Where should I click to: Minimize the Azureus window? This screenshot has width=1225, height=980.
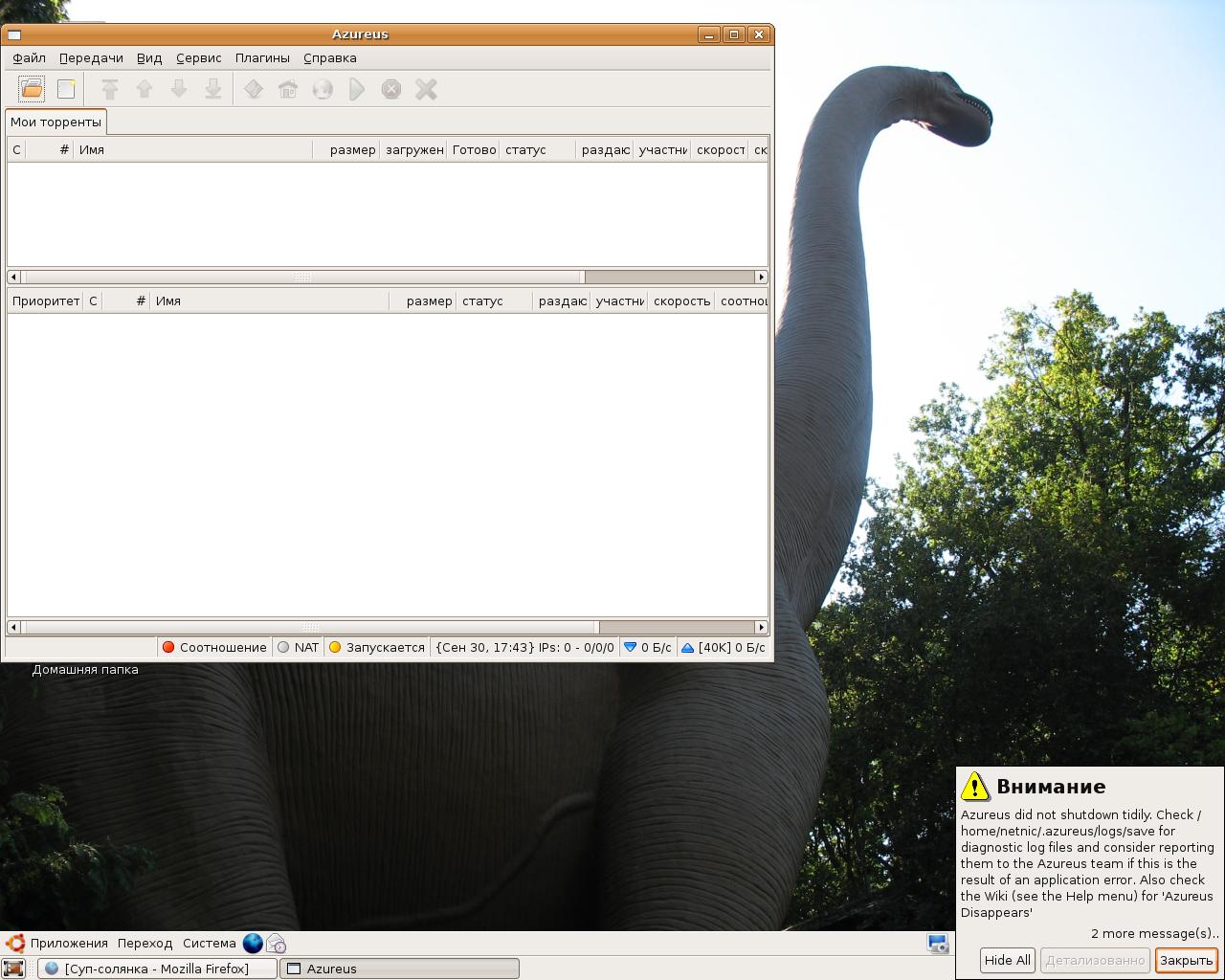(709, 34)
